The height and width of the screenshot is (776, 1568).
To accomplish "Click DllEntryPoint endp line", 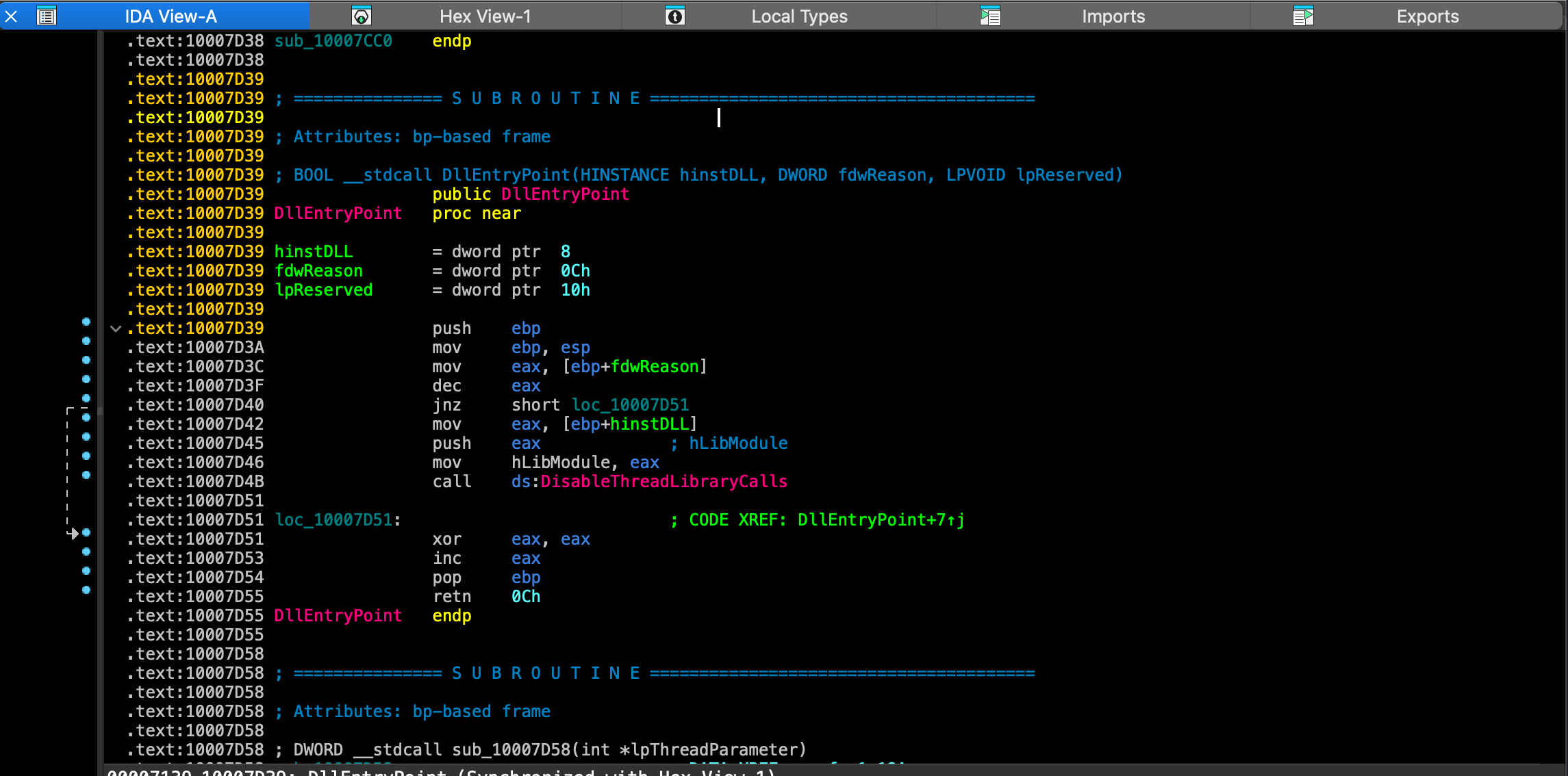I will pyautogui.click(x=372, y=616).
